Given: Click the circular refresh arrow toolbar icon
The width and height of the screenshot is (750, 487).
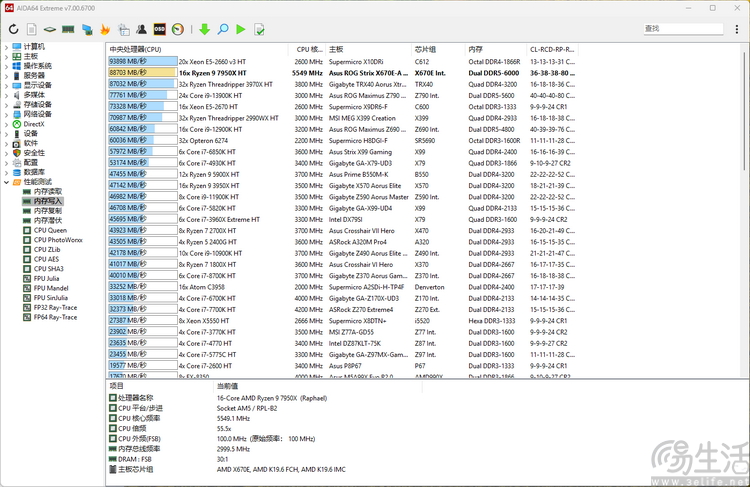Looking at the screenshot, I should pos(13,30).
